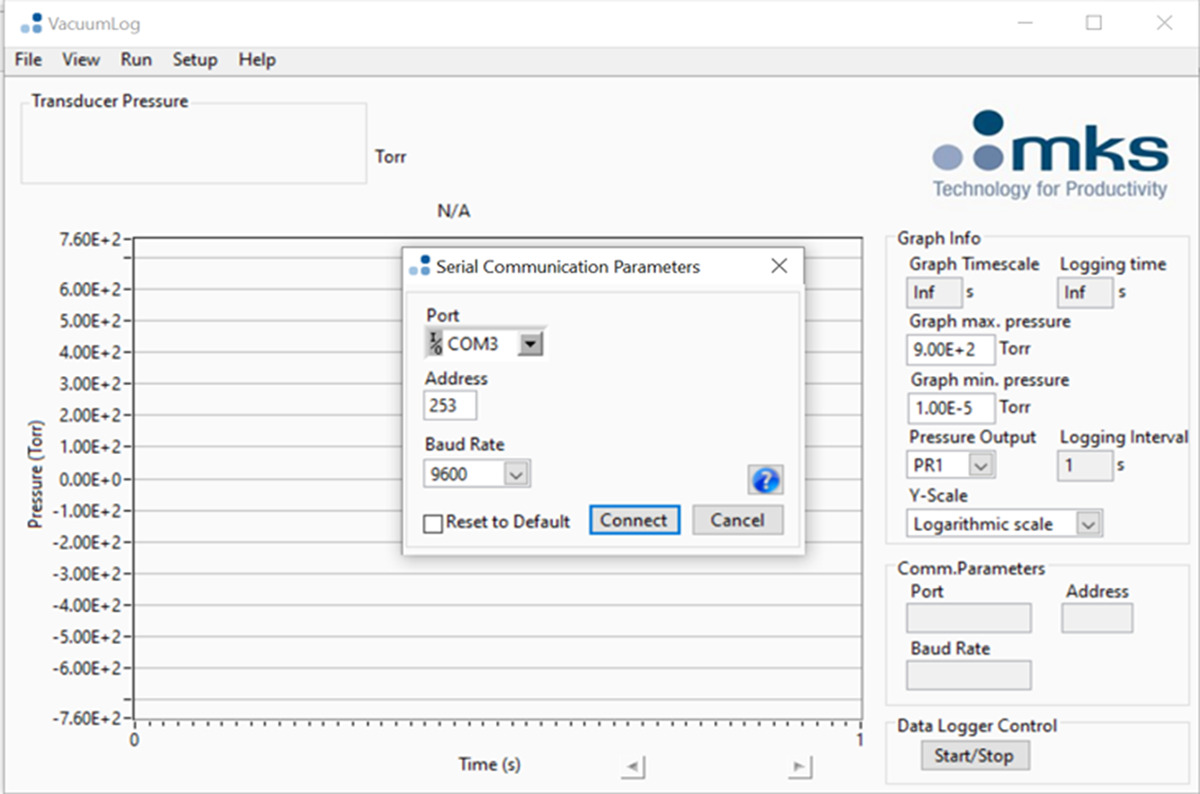Click the left graph scroll arrow

(633, 767)
